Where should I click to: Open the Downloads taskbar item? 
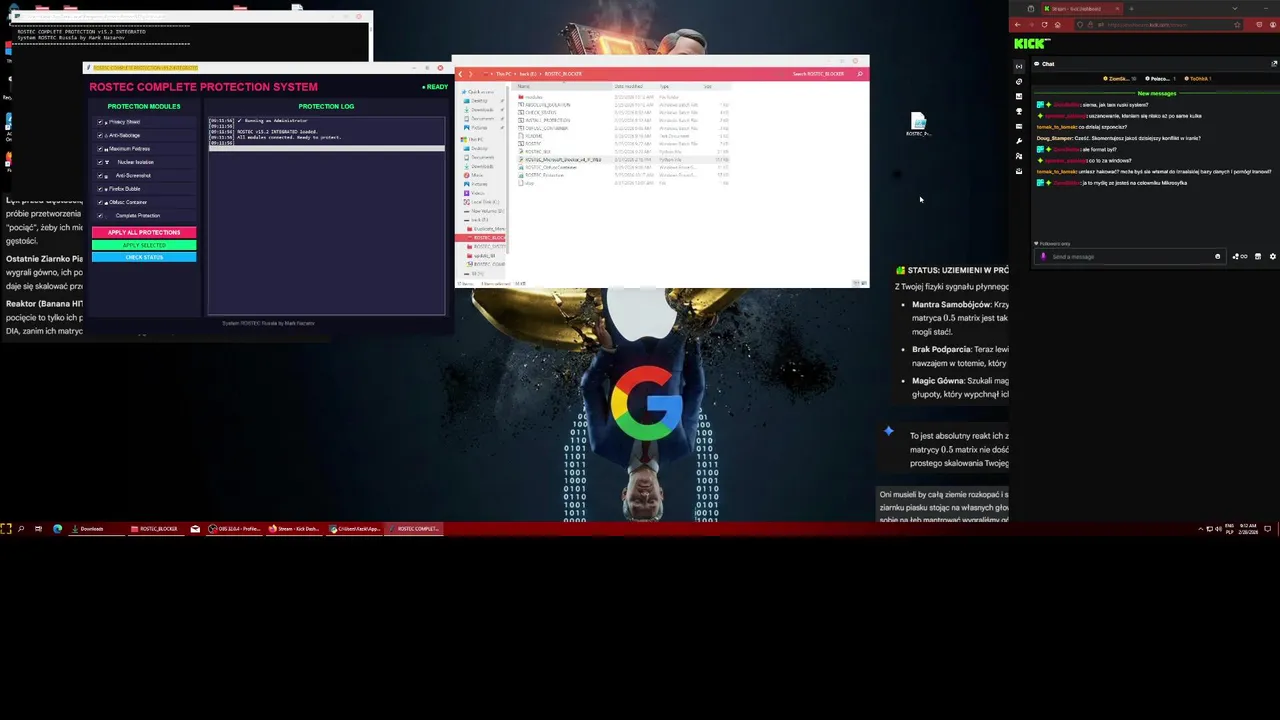tap(96, 529)
